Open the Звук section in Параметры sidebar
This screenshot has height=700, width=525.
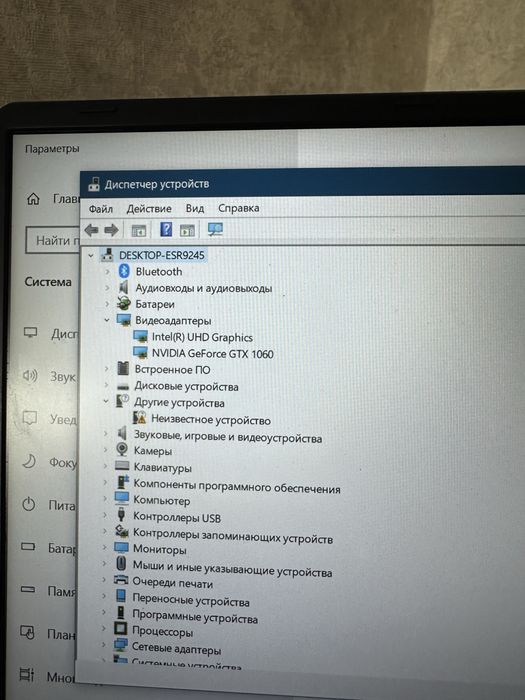[x=49, y=377]
